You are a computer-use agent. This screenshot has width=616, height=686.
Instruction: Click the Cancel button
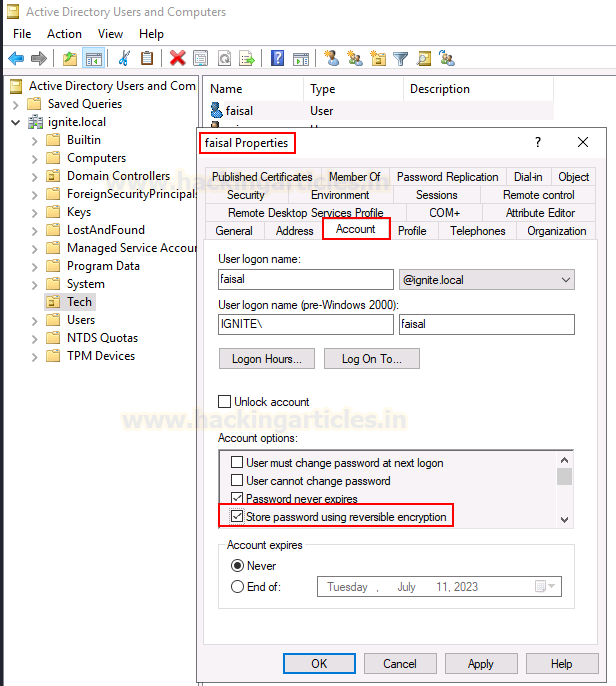click(400, 664)
